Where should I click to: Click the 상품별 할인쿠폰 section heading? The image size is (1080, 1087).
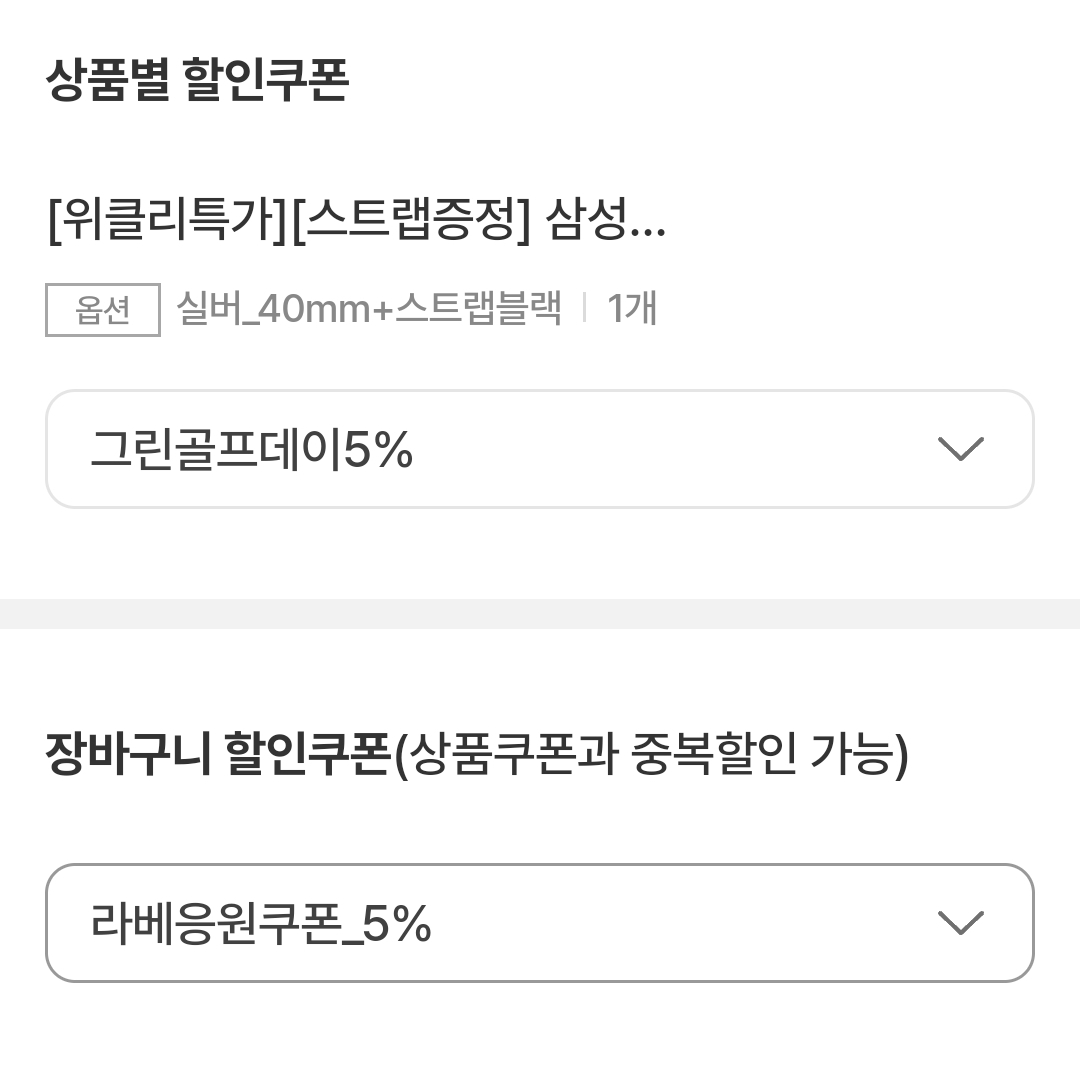pyautogui.click(x=197, y=81)
